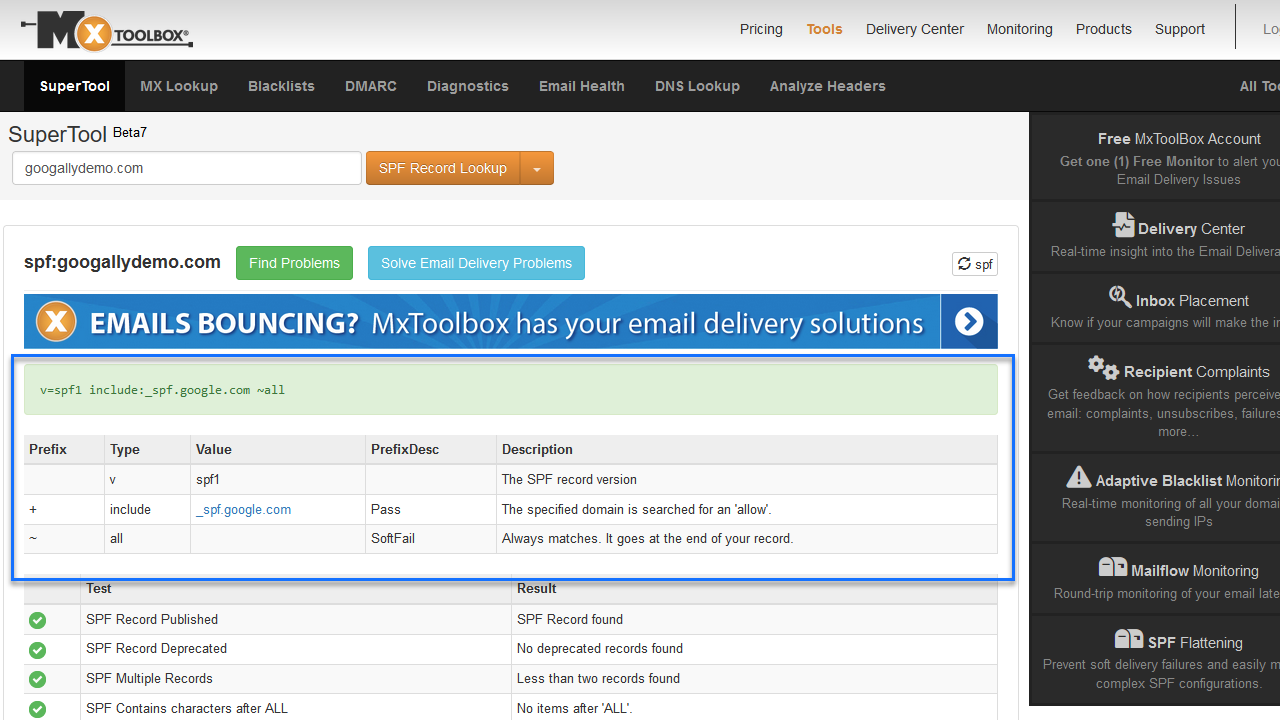Click the Free MxToolBox Account panel
Image resolution: width=1280 pixels, height=720 pixels.
tap(1155, 158)
